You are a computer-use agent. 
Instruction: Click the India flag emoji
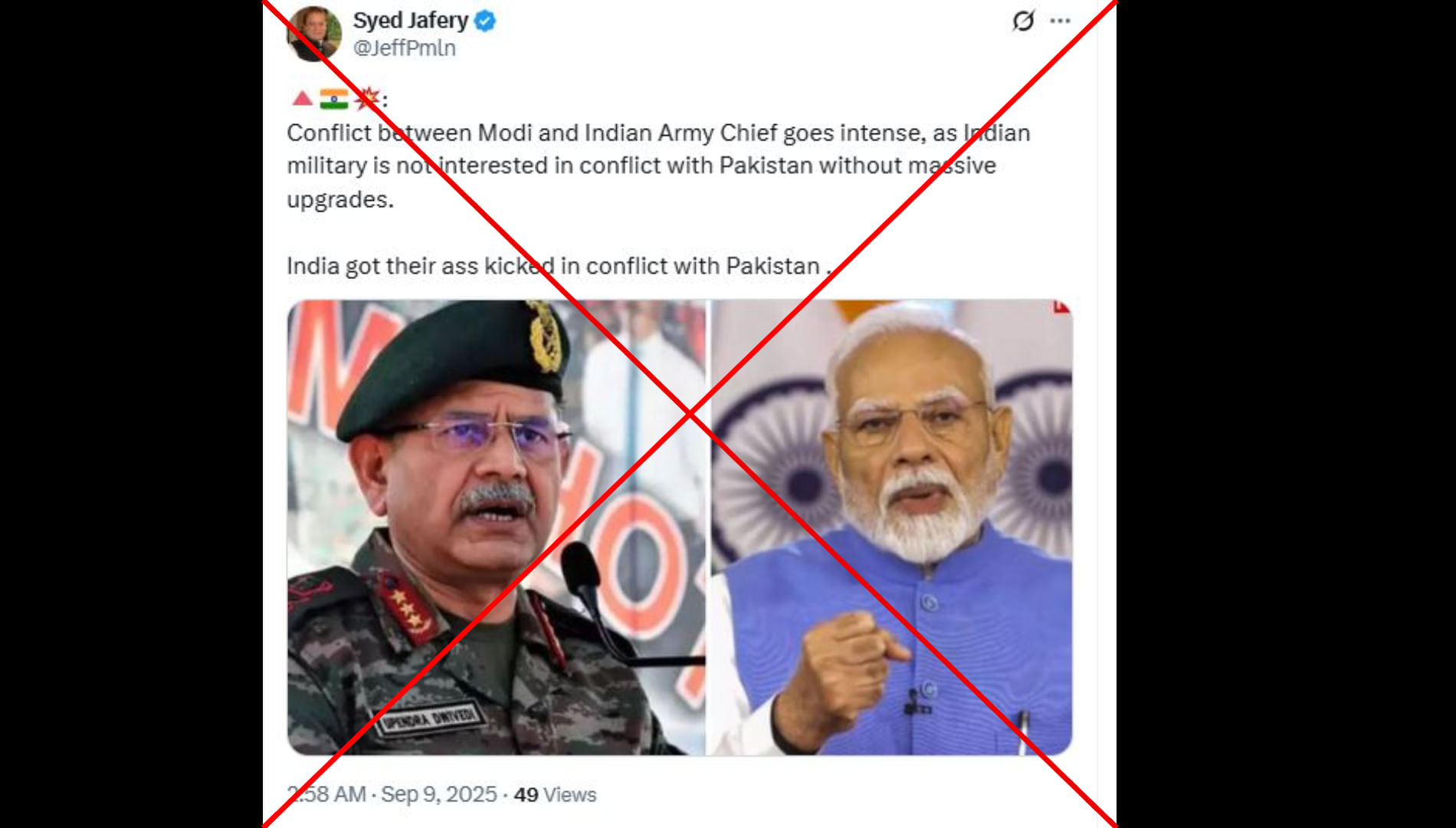pyautogui.click(x=334, y=99)
